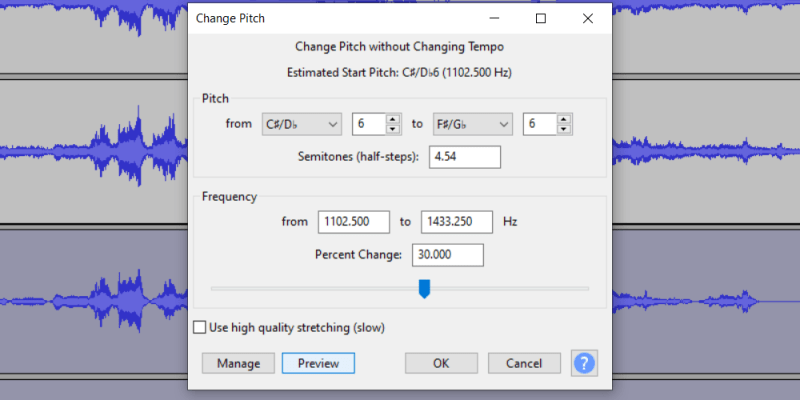Close the Change Pitch dialog

(588, 18)
